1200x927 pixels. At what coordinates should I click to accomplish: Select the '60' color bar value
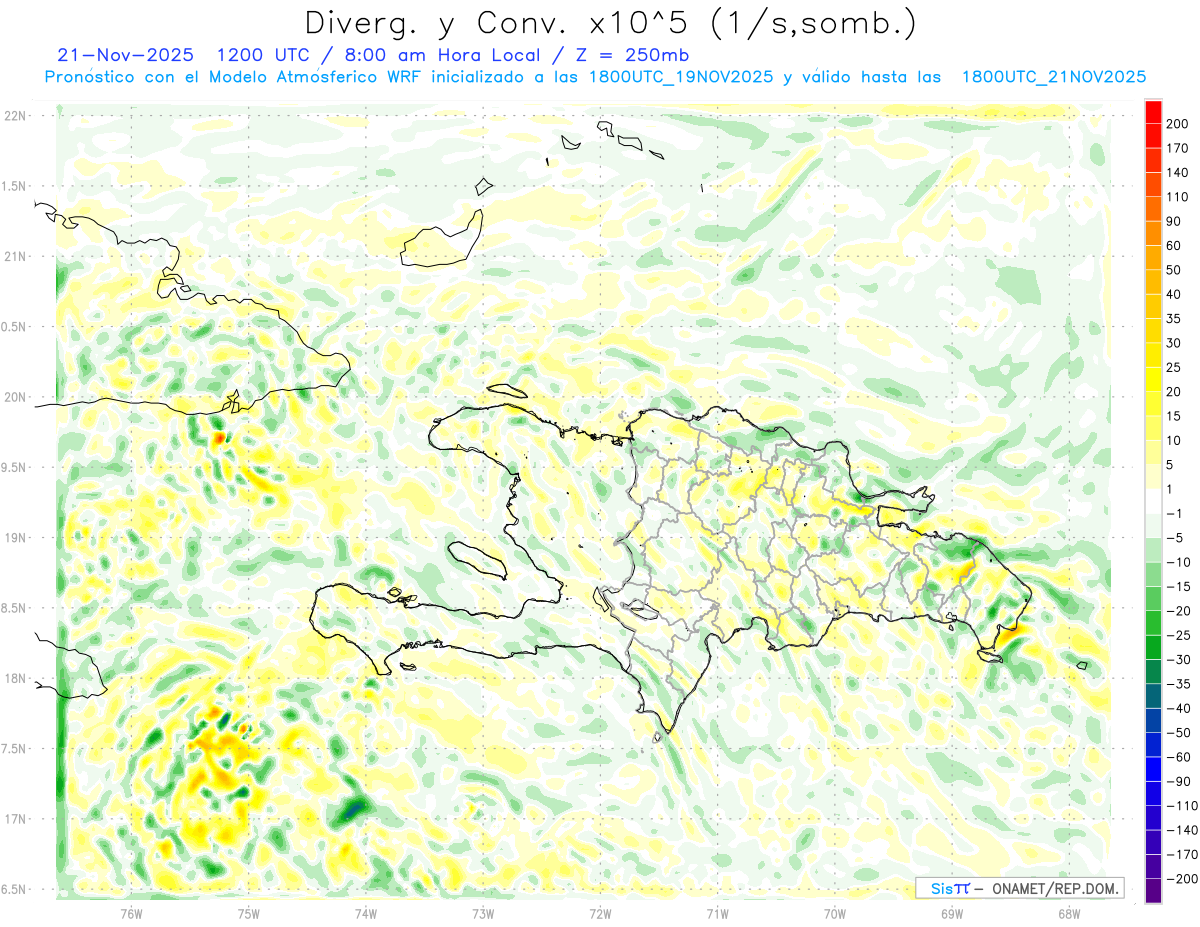pyautogui.click(x=1174, y=246)
